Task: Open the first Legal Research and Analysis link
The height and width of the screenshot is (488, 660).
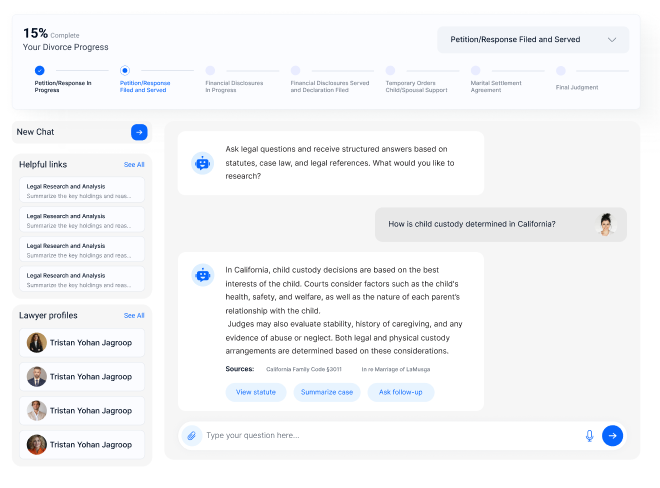Action: [x=81, y=190]
